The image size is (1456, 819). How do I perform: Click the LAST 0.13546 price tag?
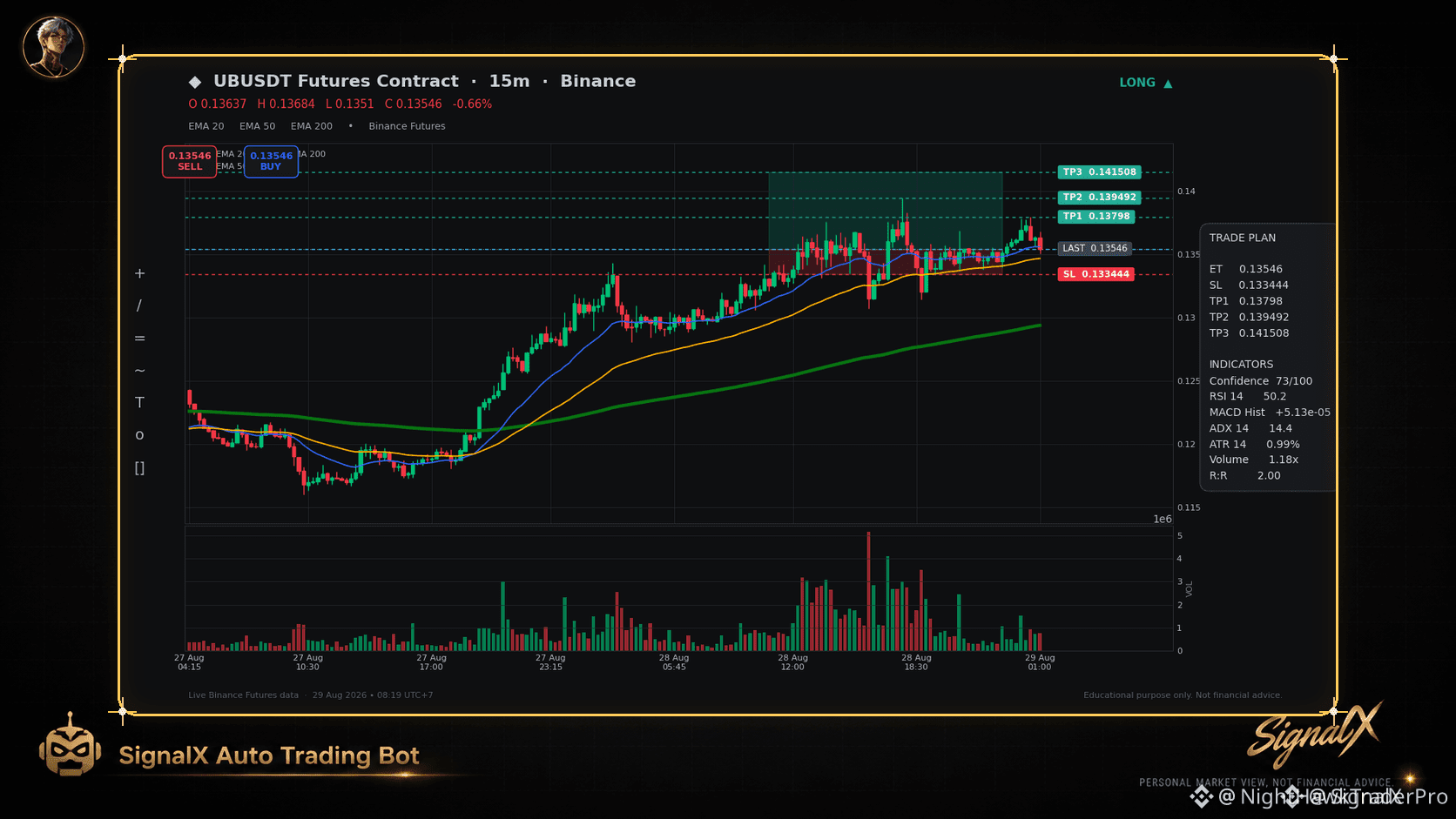(x=1095, y=248)
